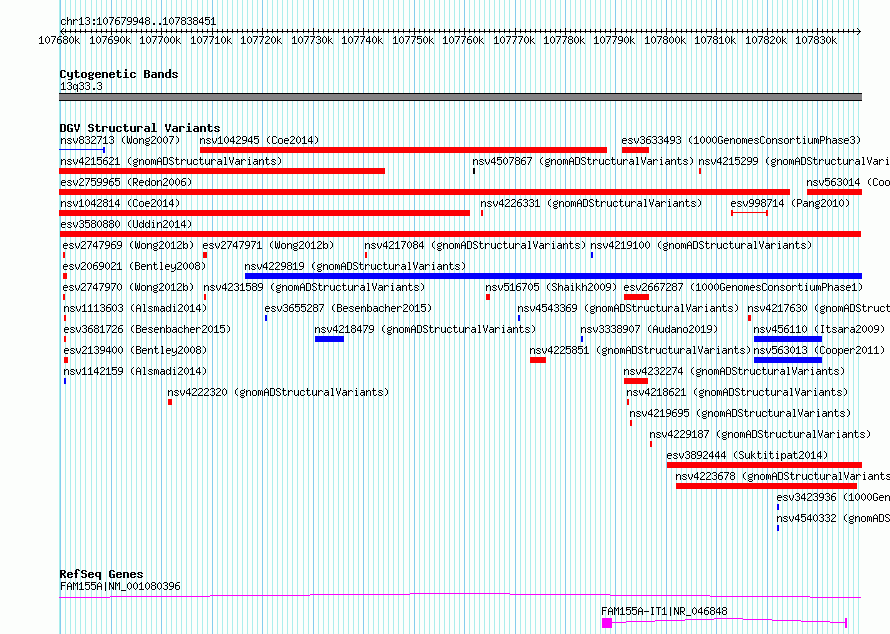Open variant nsv4543369 label
Image resolution: width=890 pixels, height=634 pixels.
point(628,308)
